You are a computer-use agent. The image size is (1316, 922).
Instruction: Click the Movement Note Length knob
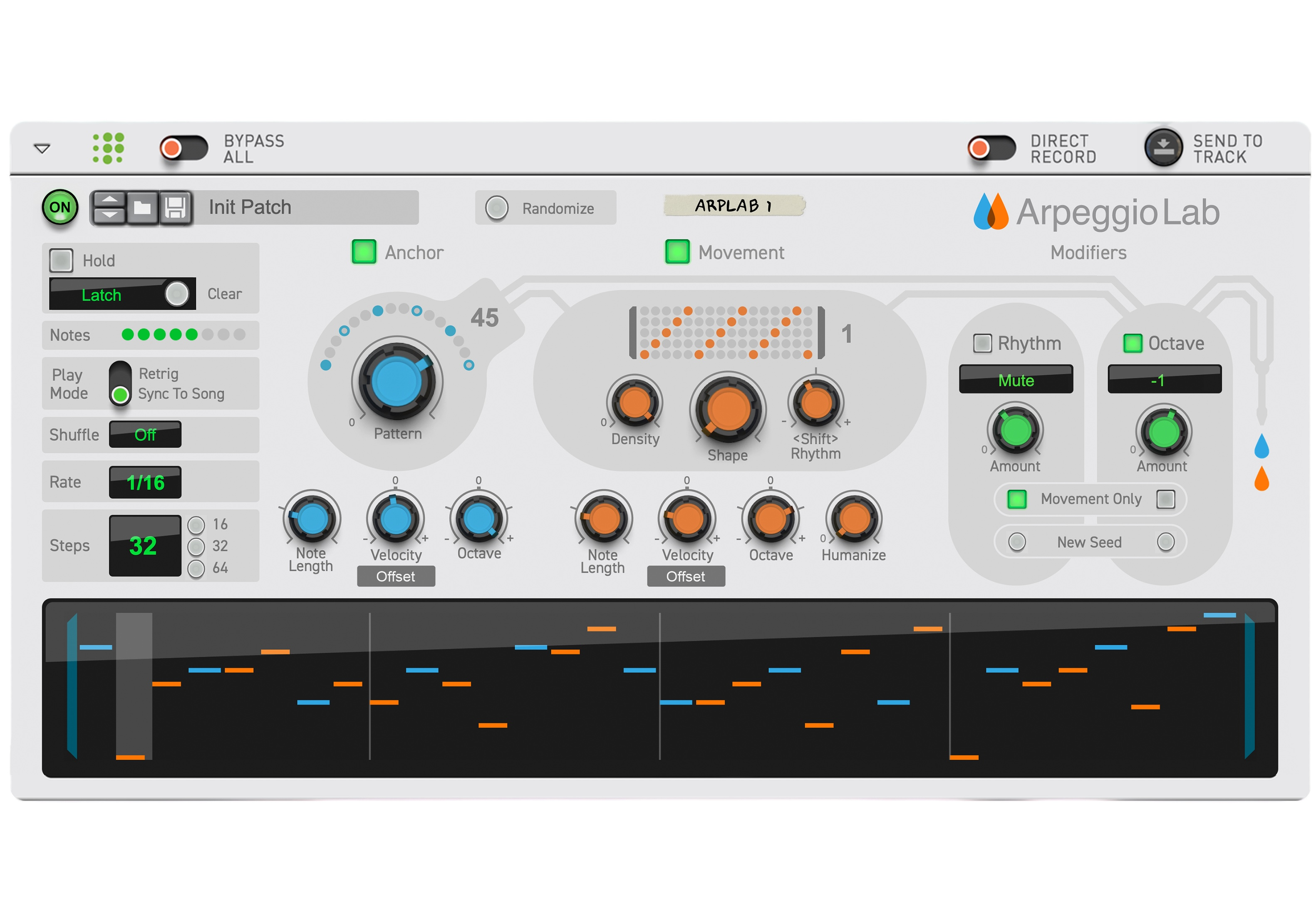[x=604, y=519]
